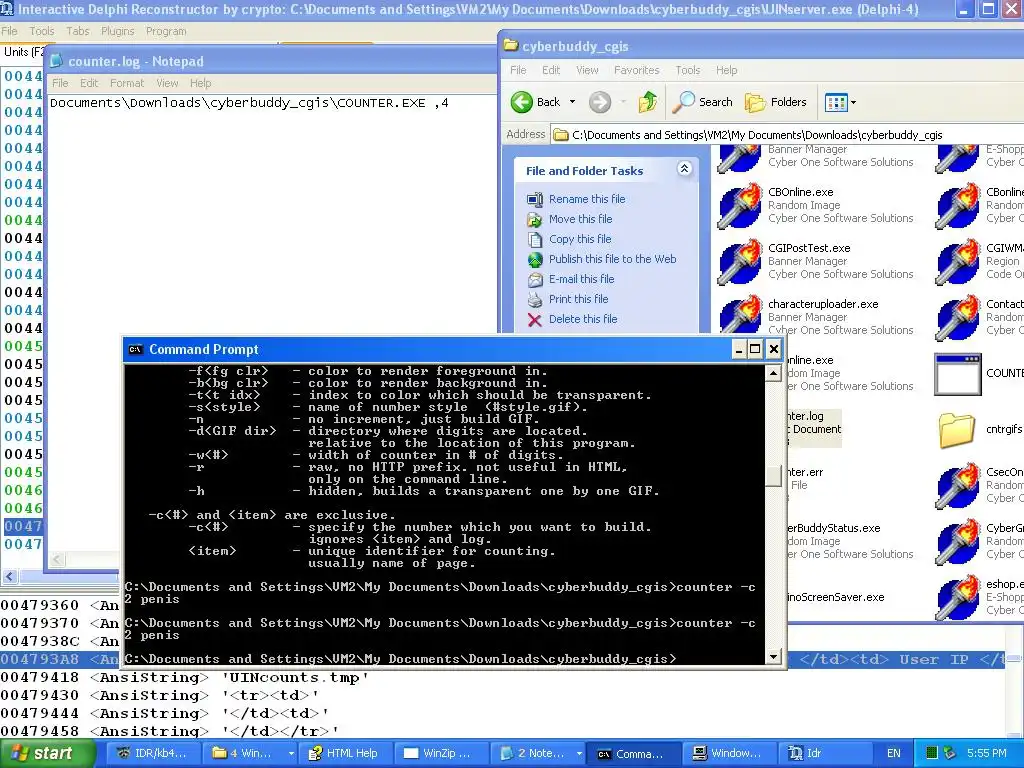Switch to WinZip taskbar button

(440, 753)
